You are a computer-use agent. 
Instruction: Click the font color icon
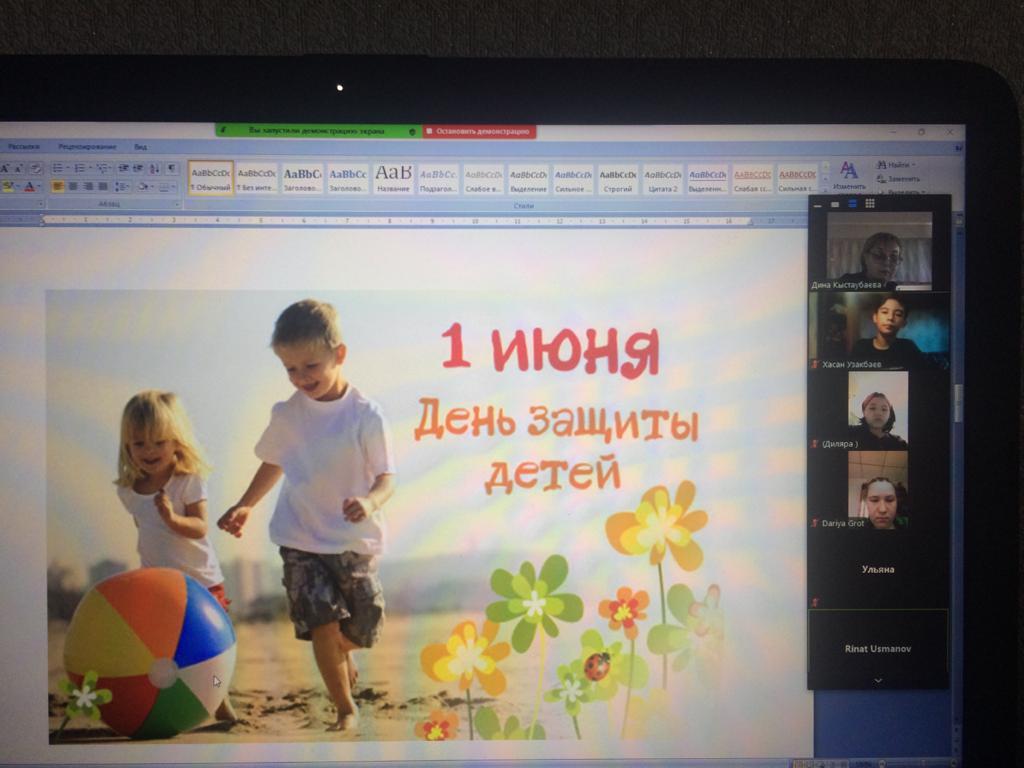[x=30, y=187]
